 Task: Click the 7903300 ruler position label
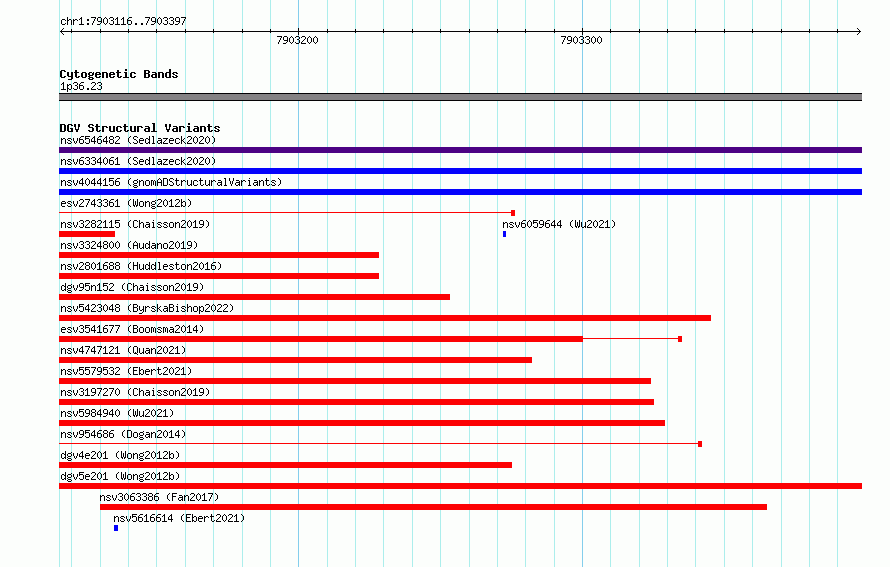(x=581, y=40)
